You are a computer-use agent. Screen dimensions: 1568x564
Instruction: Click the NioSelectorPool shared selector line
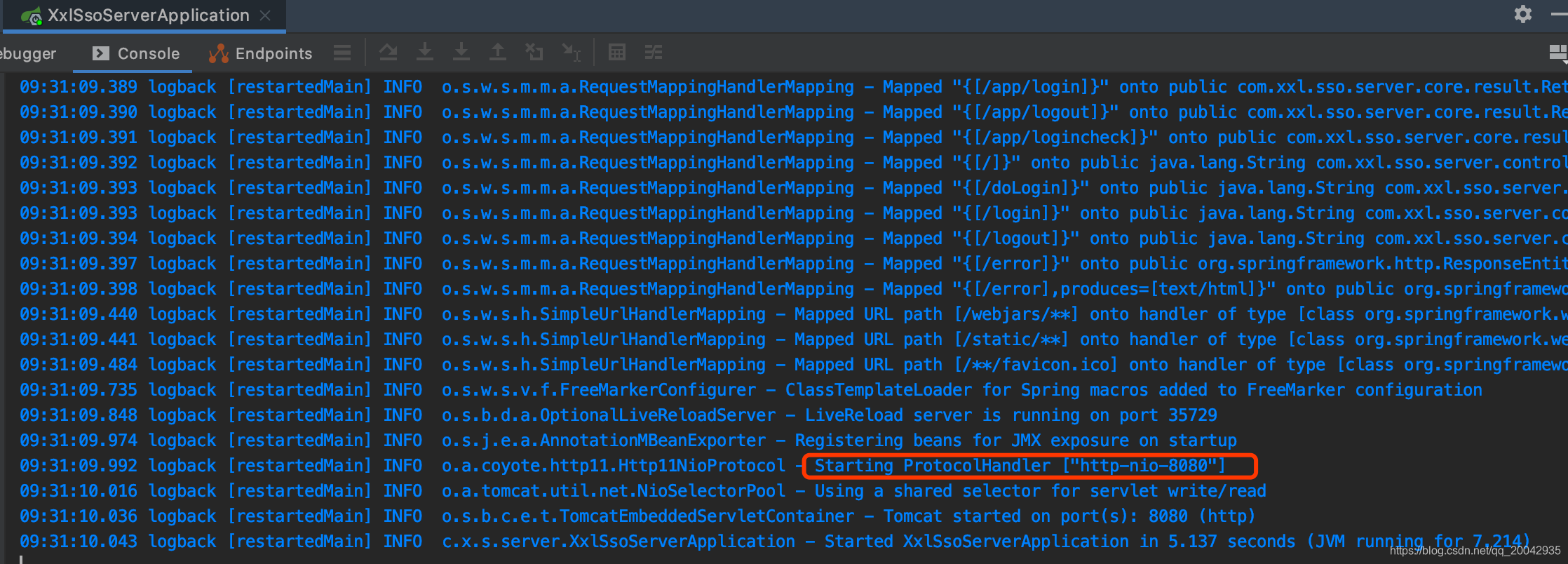pyautogui.click(x=643, y=491)
